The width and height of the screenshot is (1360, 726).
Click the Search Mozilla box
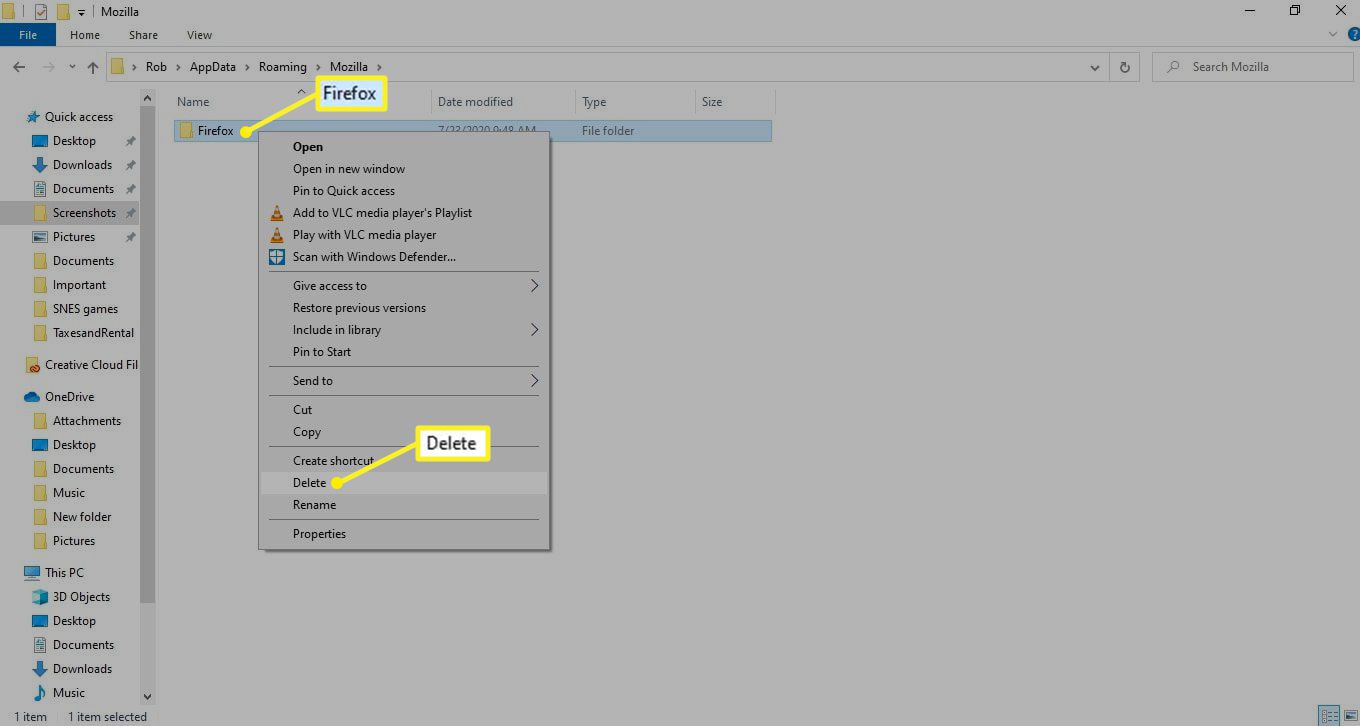1253,67
